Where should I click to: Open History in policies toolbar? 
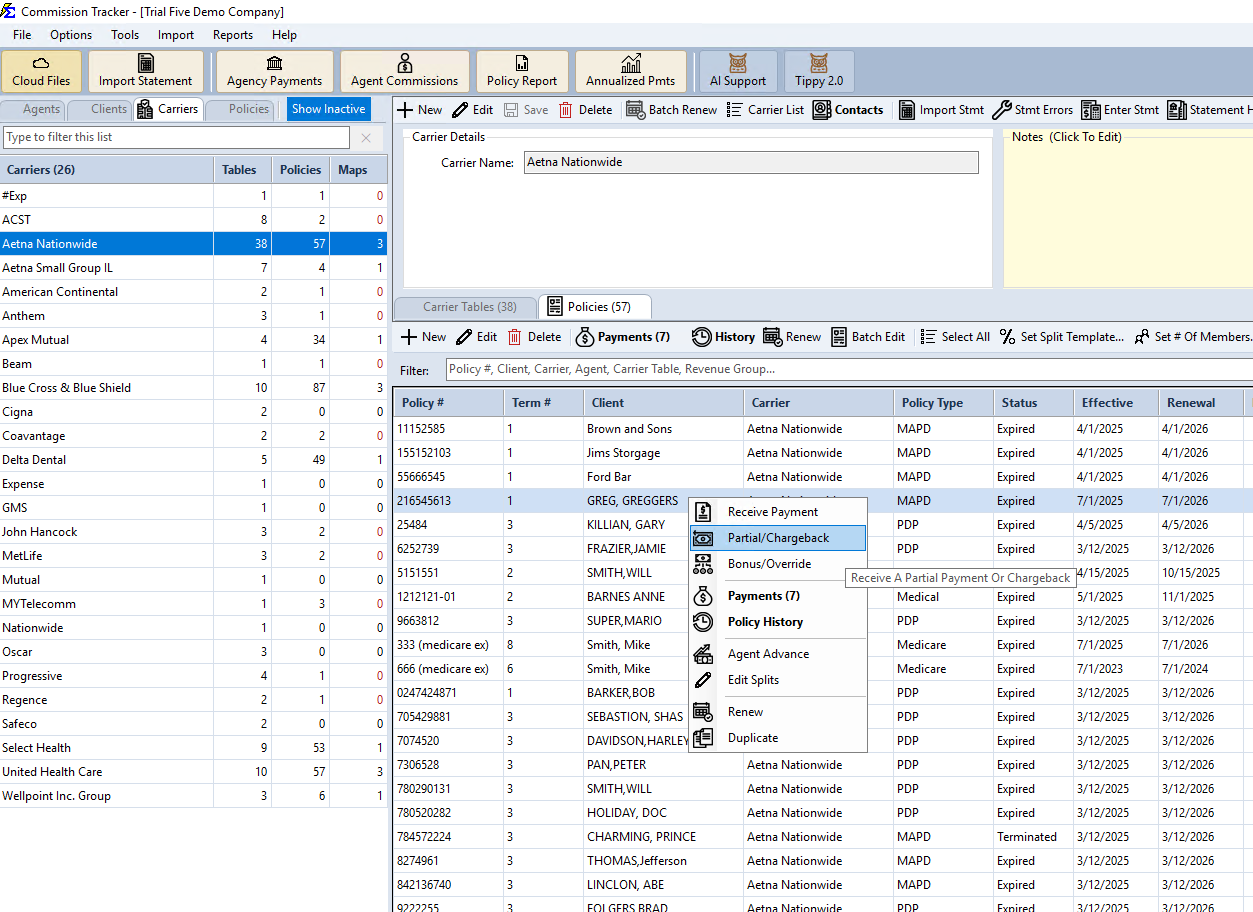point(724,337)
